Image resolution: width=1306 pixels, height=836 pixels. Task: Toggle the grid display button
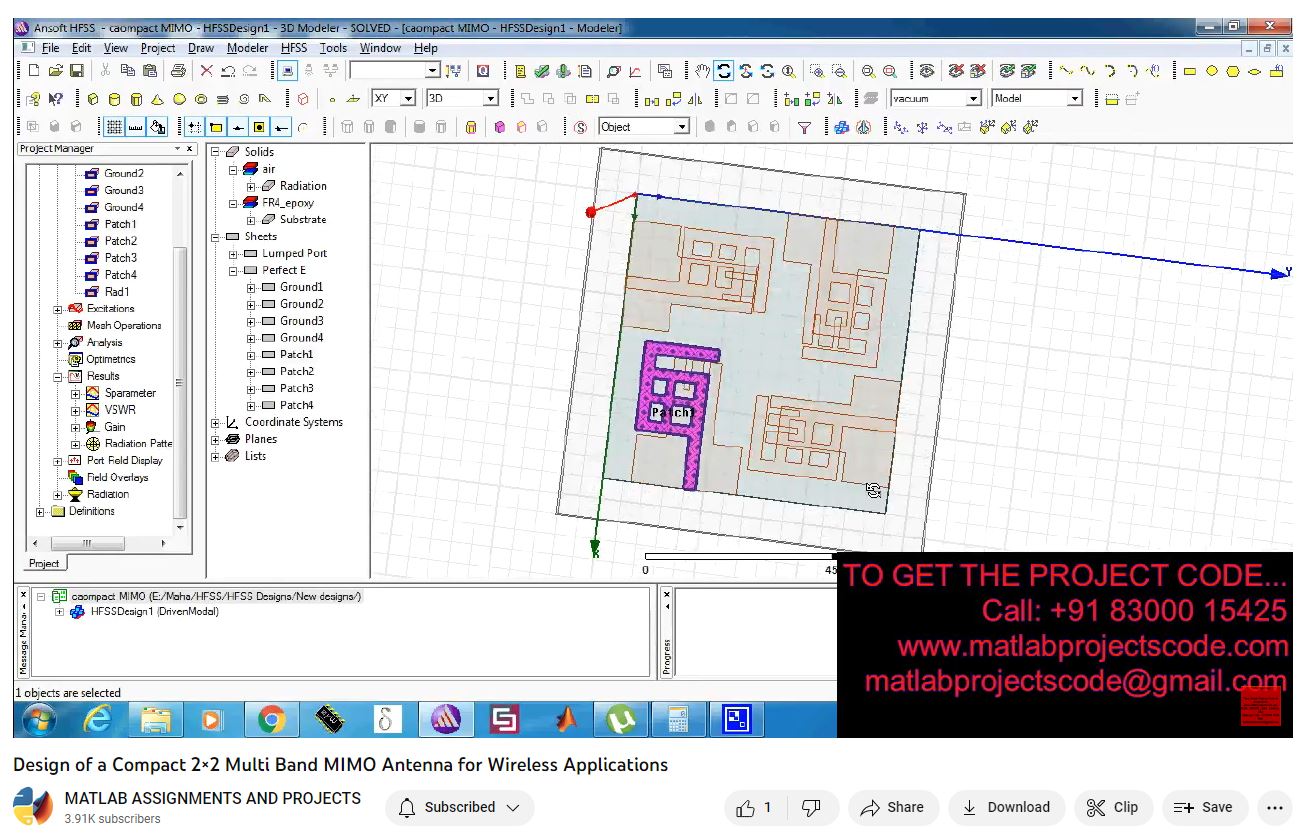click(x=114, y=127)
